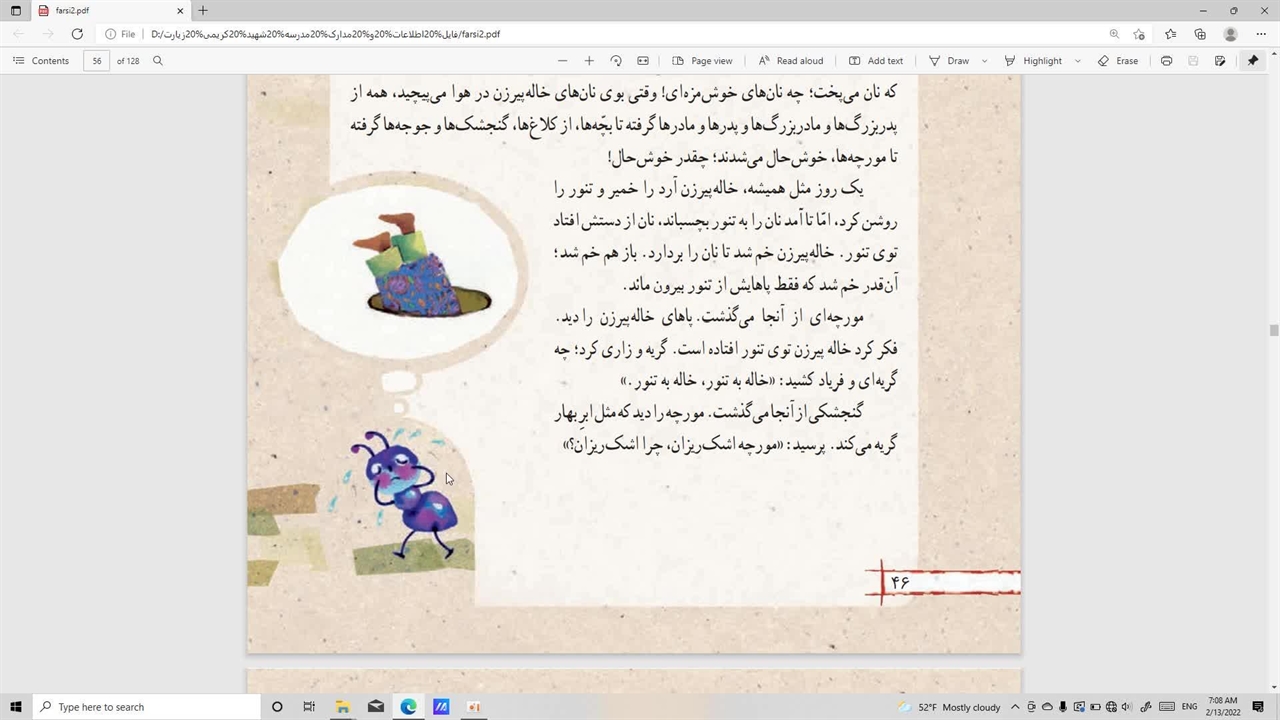The image size is (1280, 720).
Task: Refresh the current page
Action: coord(77,34)
